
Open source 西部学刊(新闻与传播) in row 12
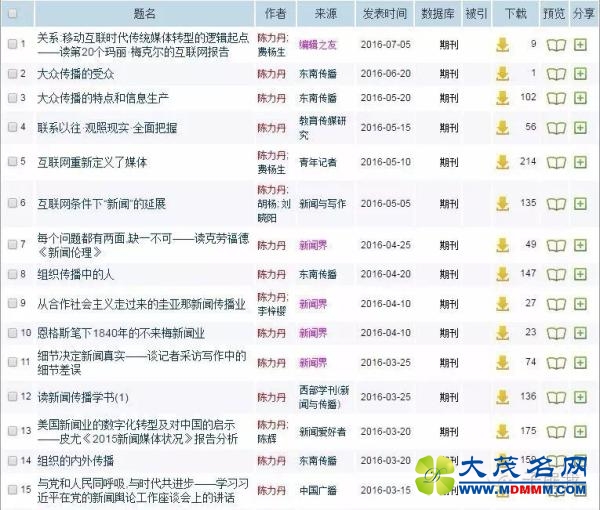point(324,397)
